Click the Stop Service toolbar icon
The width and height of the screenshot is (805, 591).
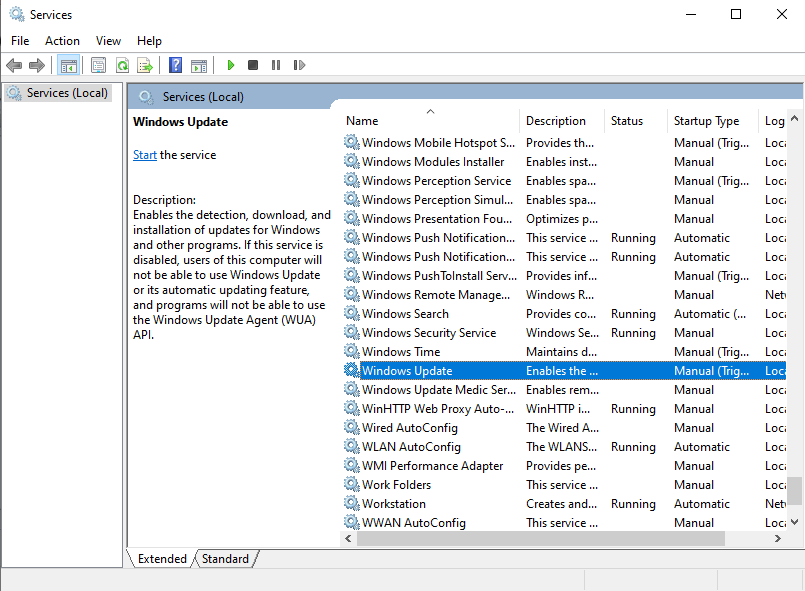pyautogui.click(x=253, y=65)
